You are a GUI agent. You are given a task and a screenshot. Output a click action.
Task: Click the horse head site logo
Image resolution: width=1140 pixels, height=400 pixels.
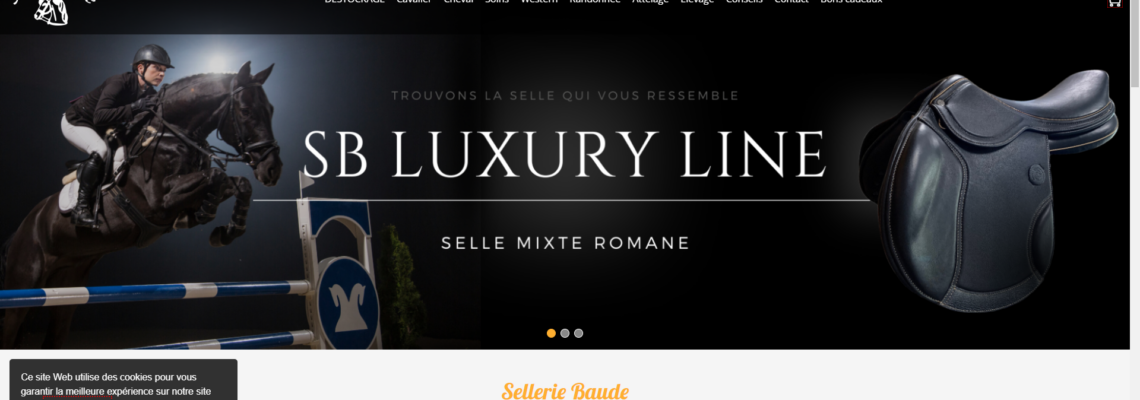coord(52,12)
